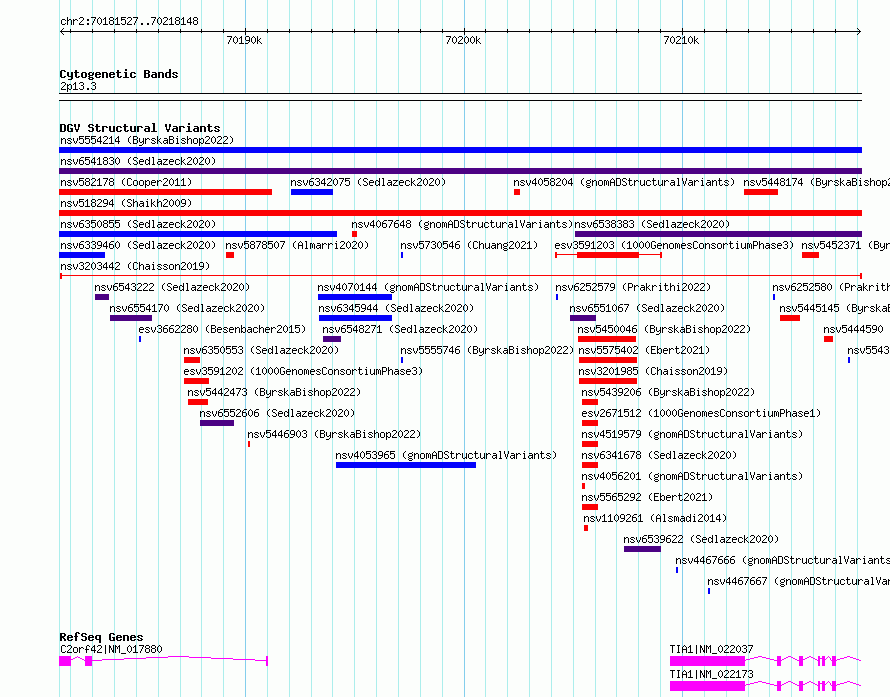Select nsv6252579 (Prakrithi2022) label

633,287
